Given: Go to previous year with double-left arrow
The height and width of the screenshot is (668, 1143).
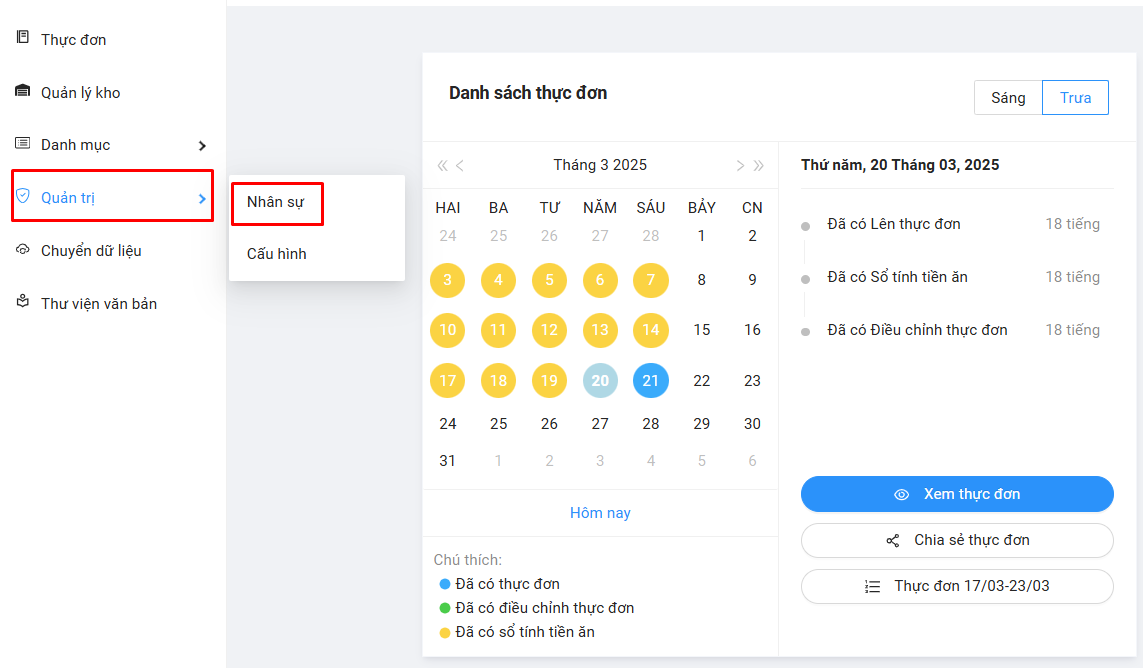Looking at the screenshot, I should click(x=442, y=166).
